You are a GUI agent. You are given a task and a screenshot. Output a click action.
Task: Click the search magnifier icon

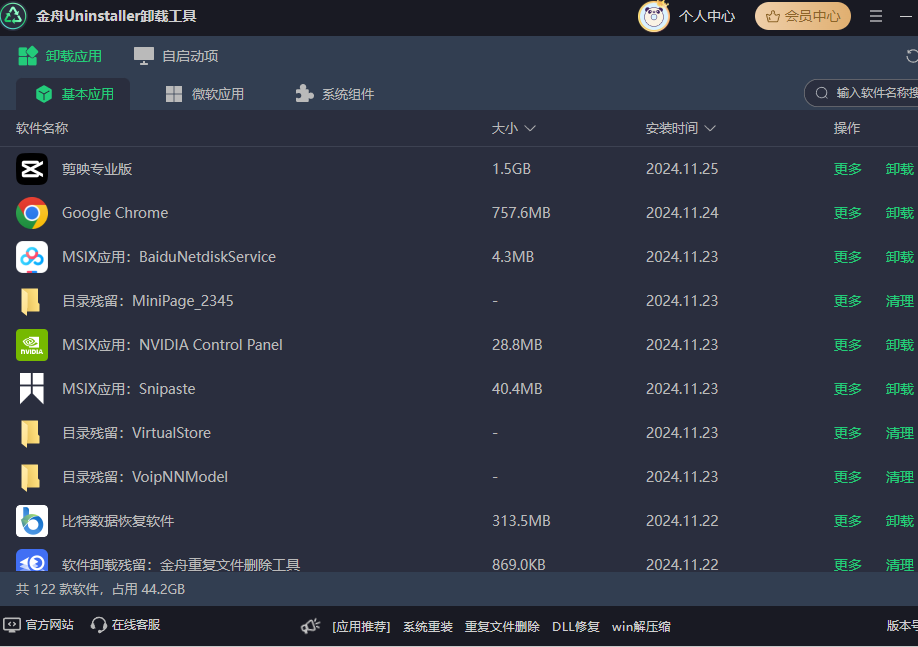pyautogui.click(x=821, y=93)
